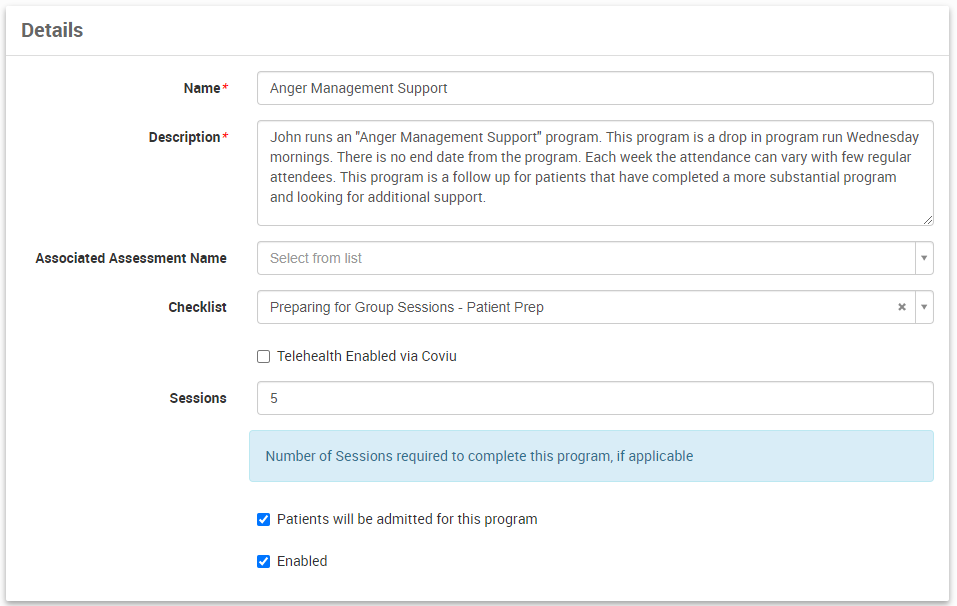Click the 'Description' field label text
Screen dimensions: 957x606
tap(184, 137)
